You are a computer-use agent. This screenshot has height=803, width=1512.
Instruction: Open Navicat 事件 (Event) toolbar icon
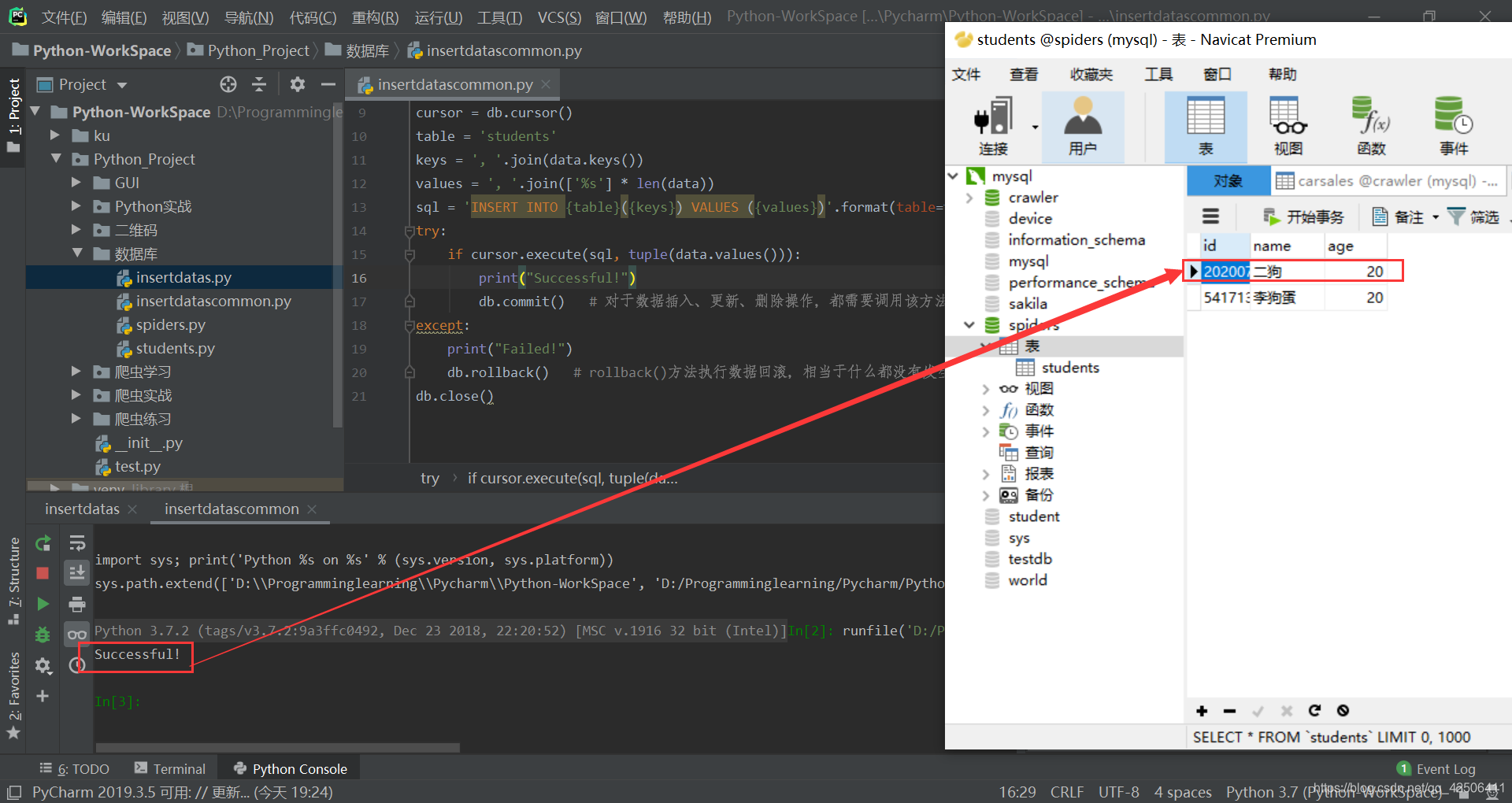(1454, 126)
